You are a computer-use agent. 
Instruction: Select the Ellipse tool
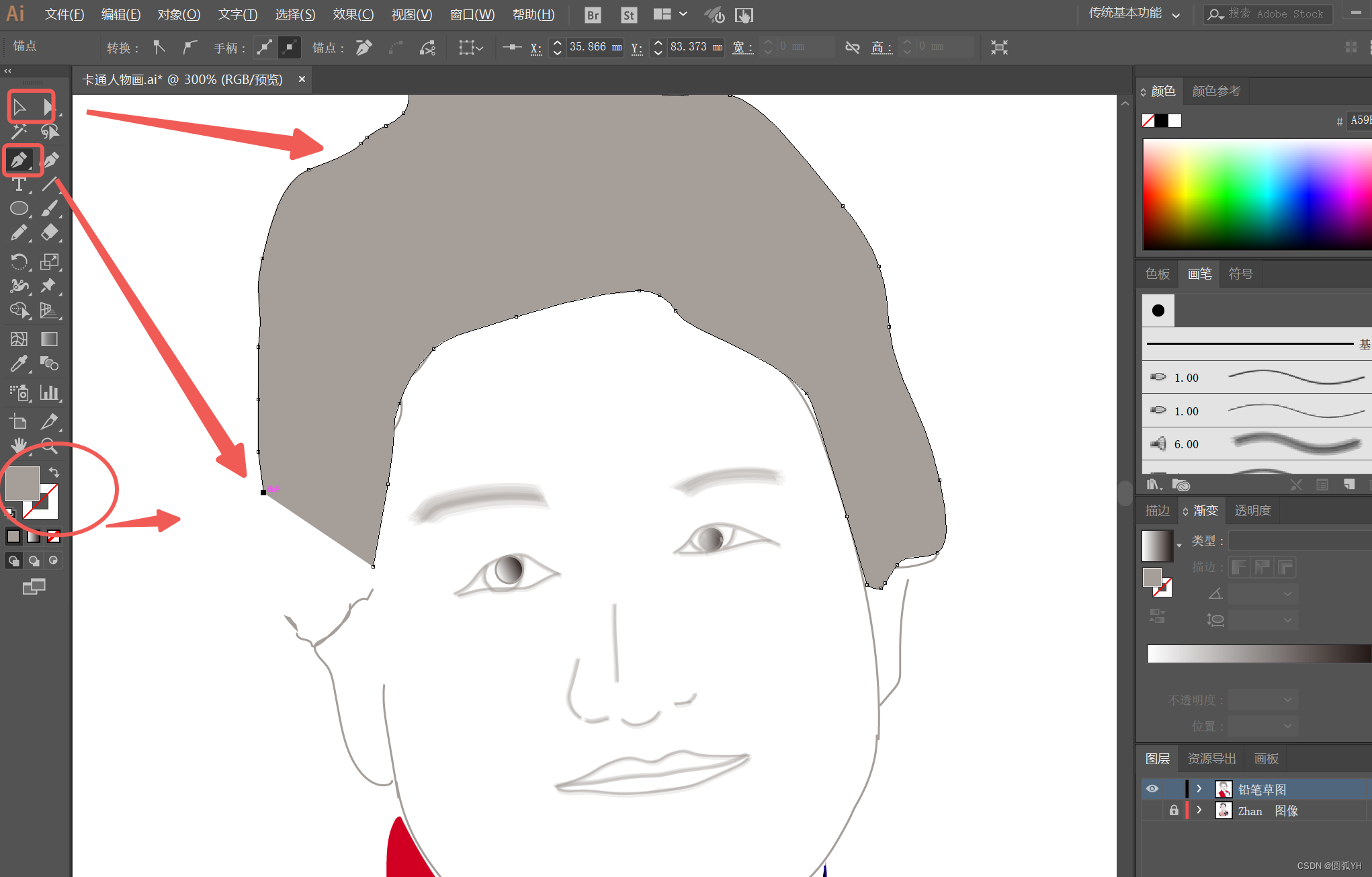coord(19,208)
